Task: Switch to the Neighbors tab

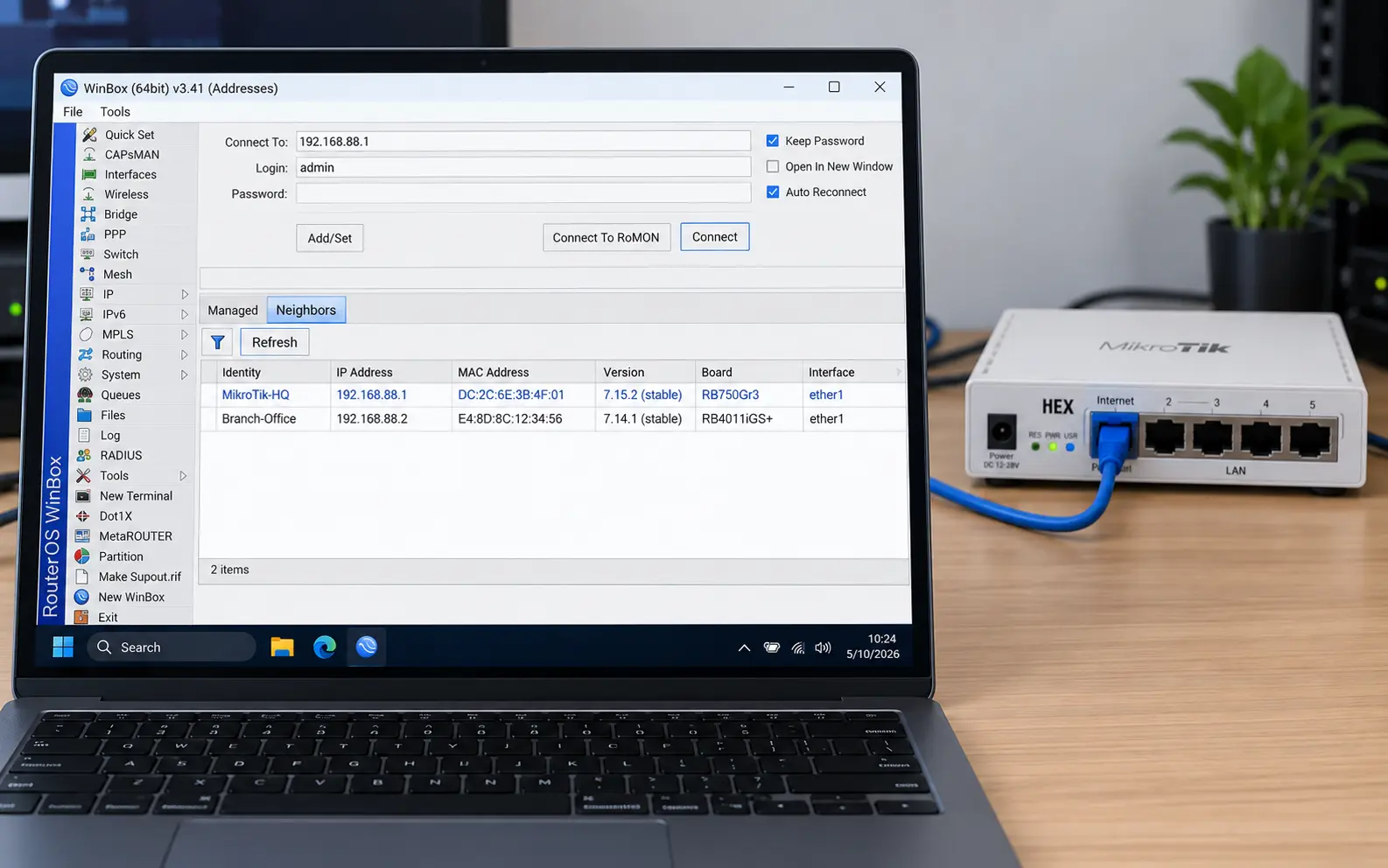Action: [306, 310]
